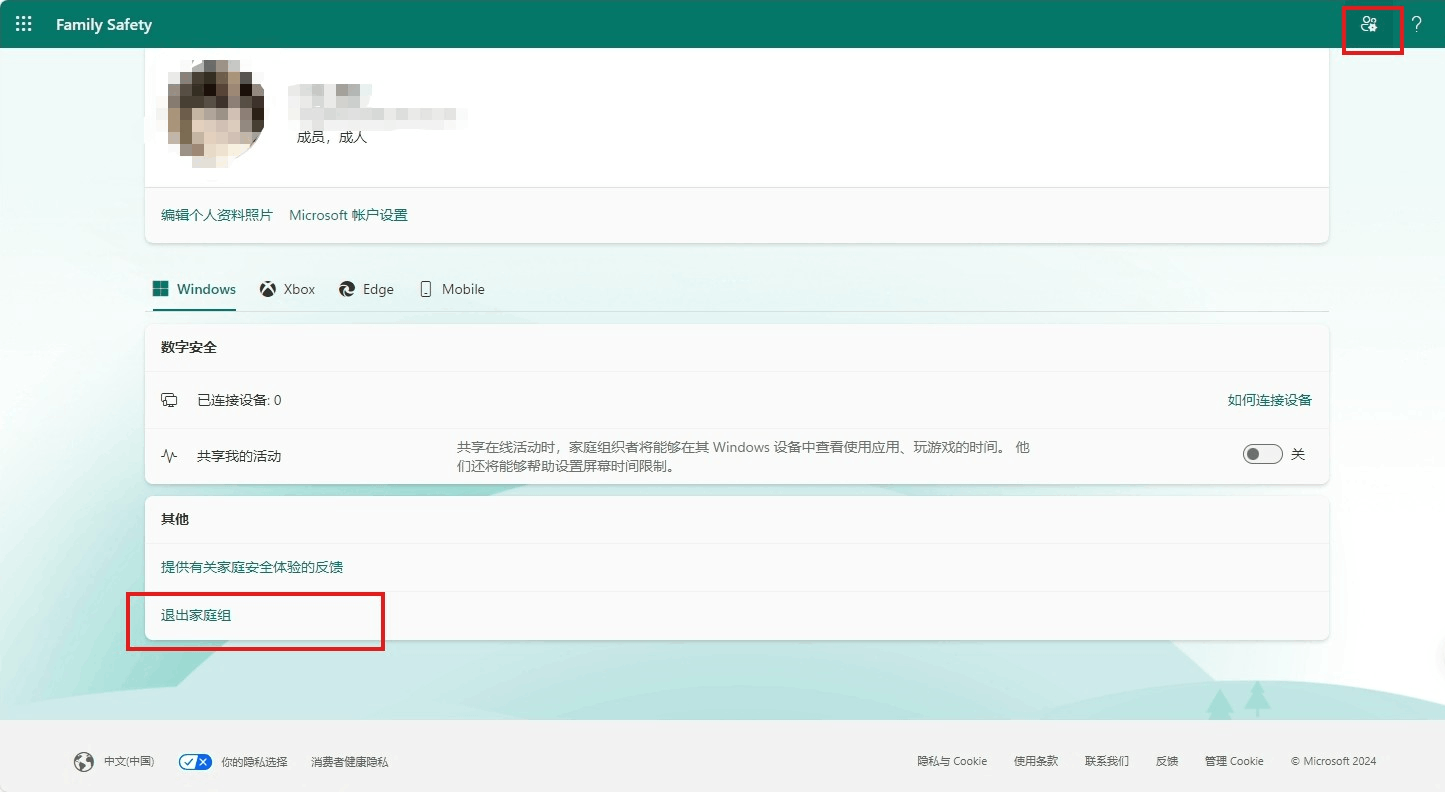The height and width of the screenshot is (792, 1445).
Task: Click 中文(中国) language selector
Action: point(129,762)
